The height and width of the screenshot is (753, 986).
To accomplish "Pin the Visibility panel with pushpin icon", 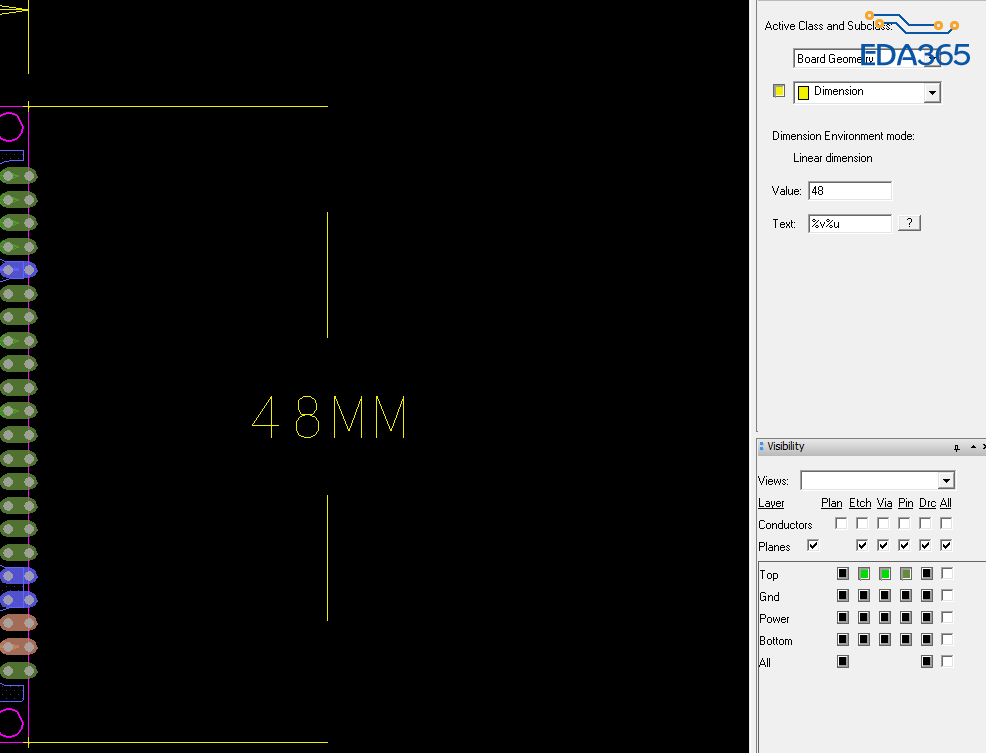I will (957, 447).
